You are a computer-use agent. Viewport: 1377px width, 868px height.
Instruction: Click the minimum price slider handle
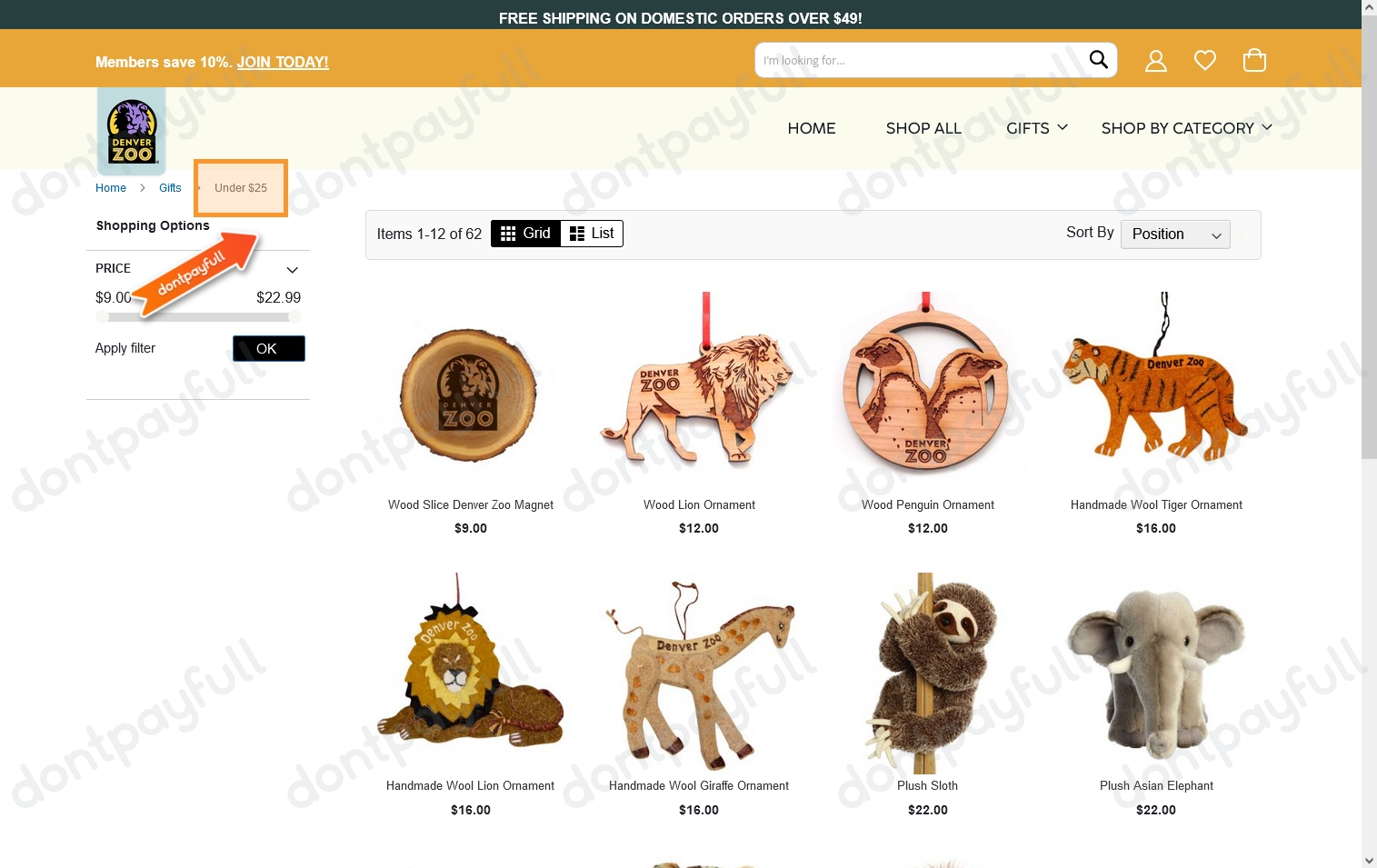[103, 317]
